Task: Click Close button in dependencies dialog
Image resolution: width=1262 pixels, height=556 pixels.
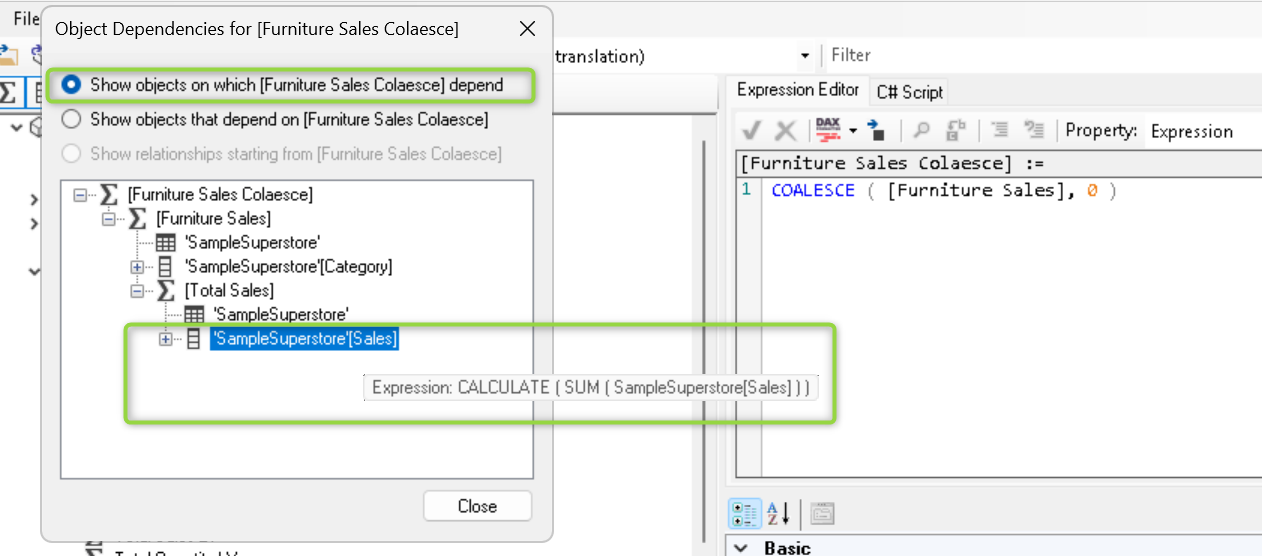Action: coord(477,506)
